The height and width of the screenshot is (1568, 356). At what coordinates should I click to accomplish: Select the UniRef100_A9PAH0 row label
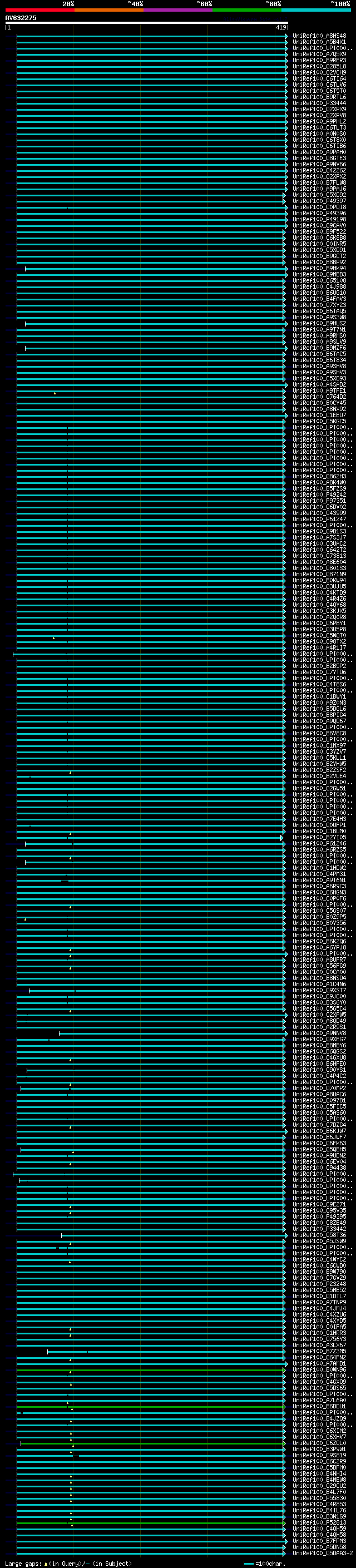pos(319,151)
